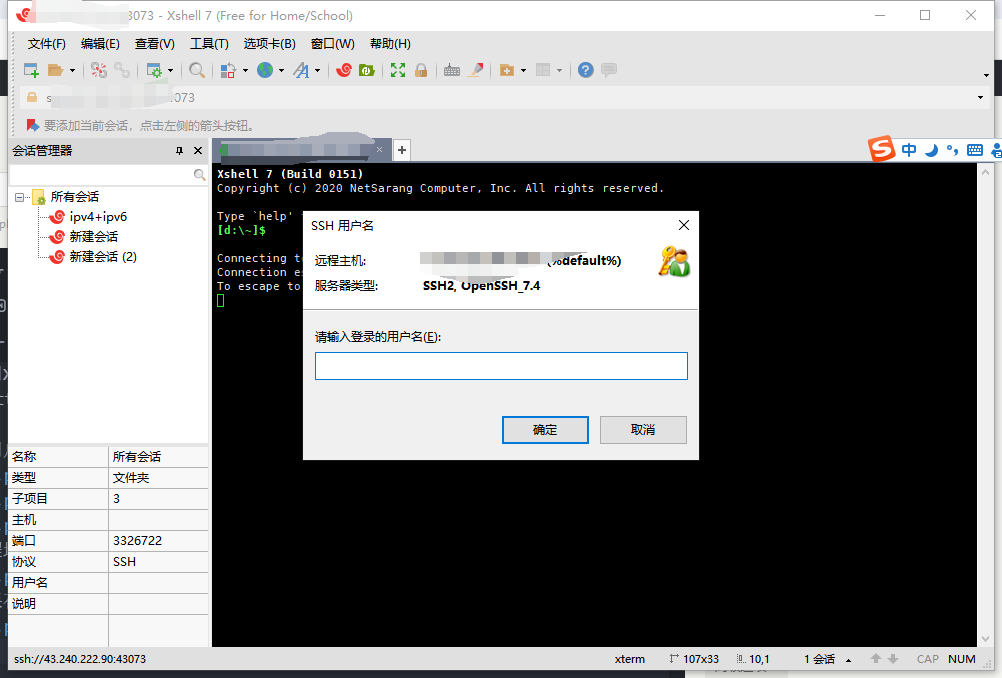Click the red Xshell swirl toolbar icon
The width and height of the screenshot is (1002, 678).
(344, 70)
